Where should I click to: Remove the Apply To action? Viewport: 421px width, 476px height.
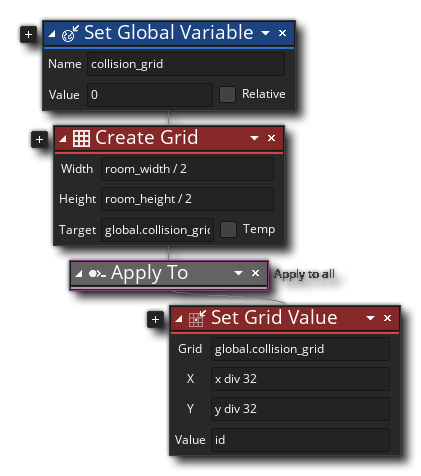tap(255, 273)
